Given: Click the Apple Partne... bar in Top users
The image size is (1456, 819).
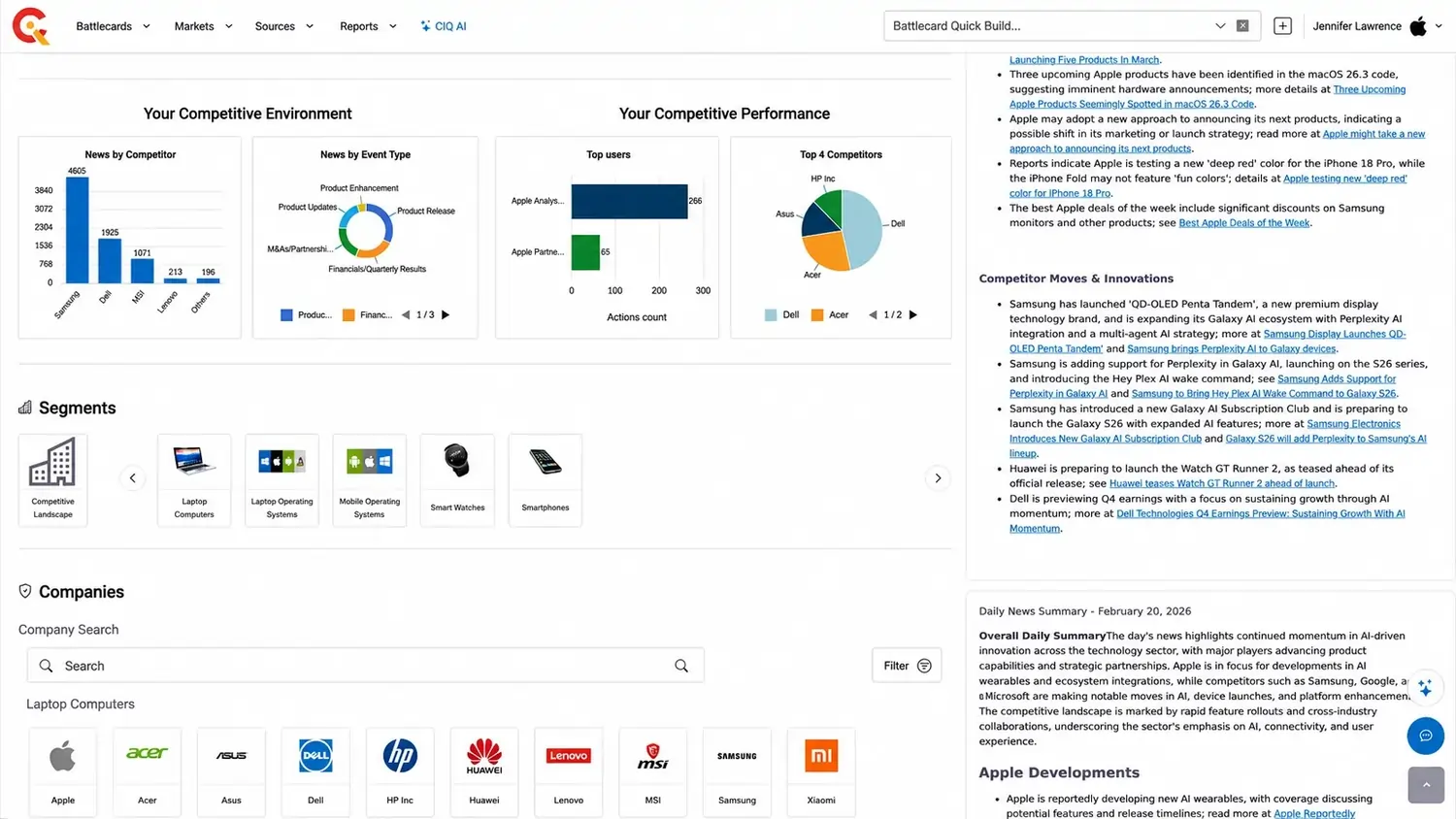Looking at the screenshot, I should 585,252.
